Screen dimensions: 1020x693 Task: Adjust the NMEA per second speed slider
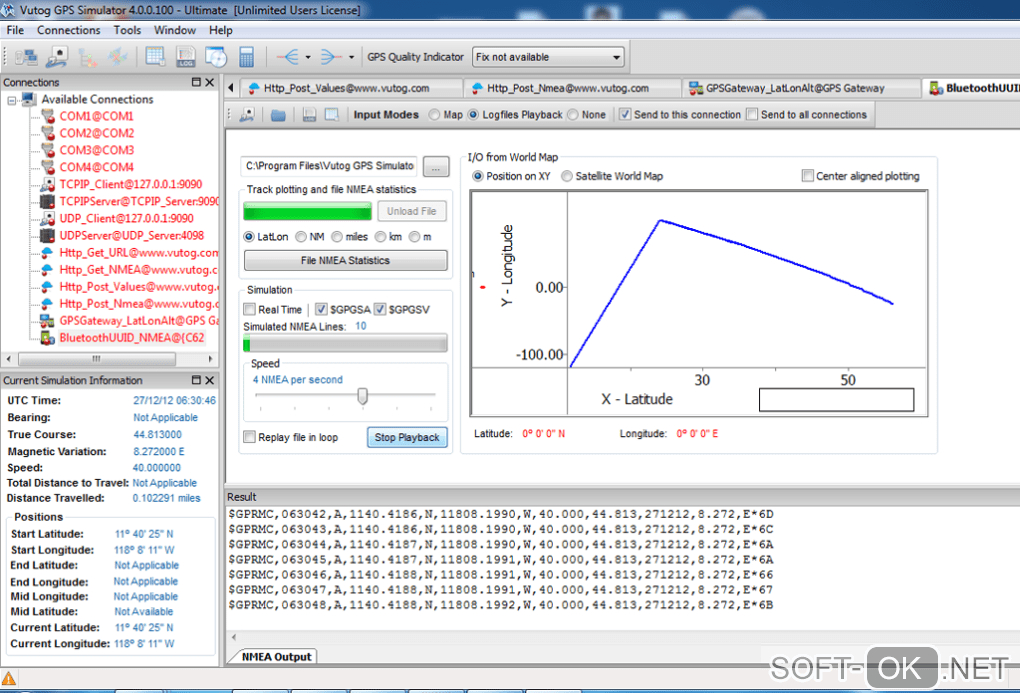coord(362,395)
